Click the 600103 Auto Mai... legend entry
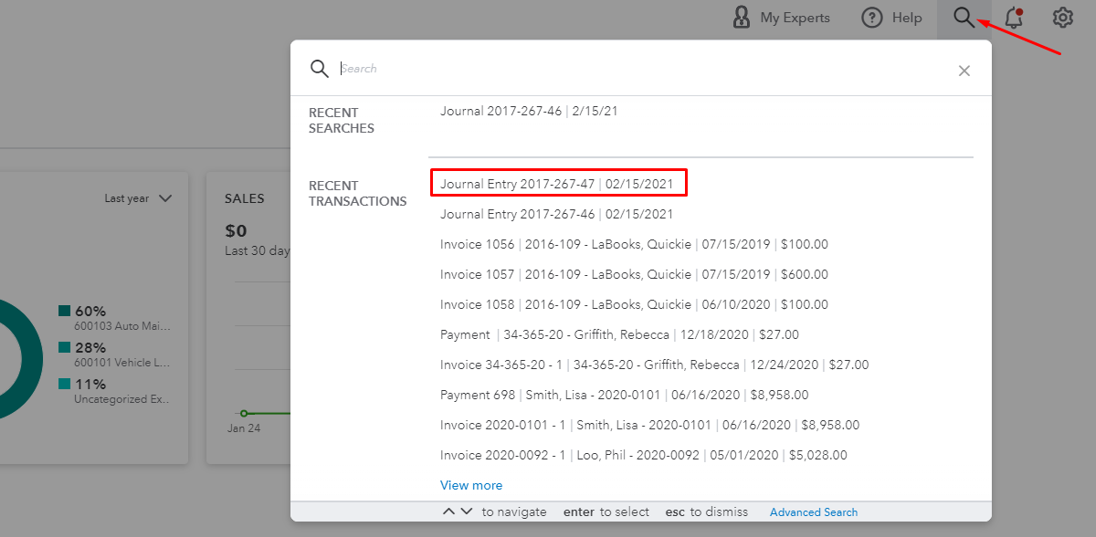Viewport: 1096px width, 537px height. pos(122,326)
